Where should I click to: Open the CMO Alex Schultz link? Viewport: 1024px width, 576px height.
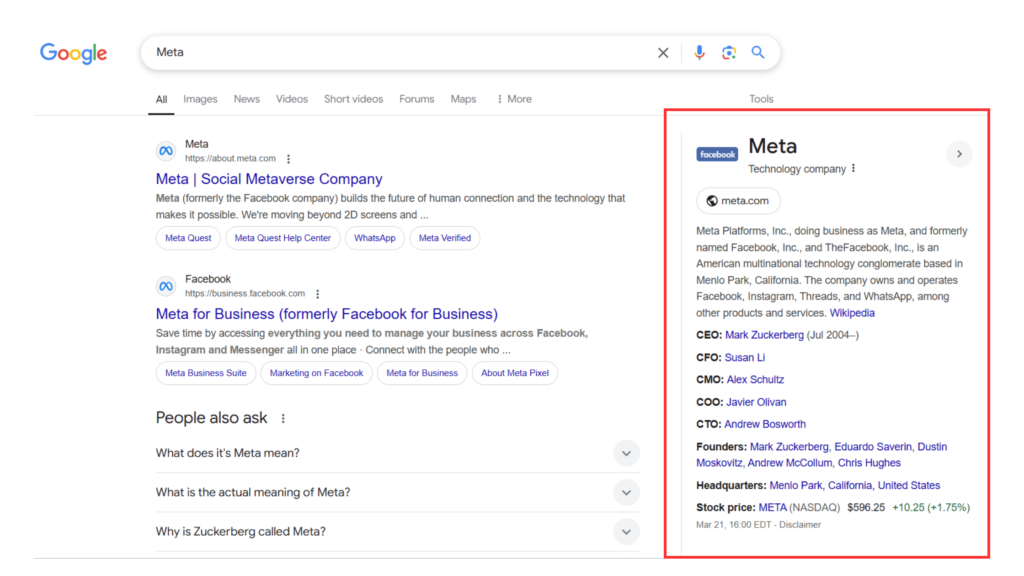pos(755,379)
